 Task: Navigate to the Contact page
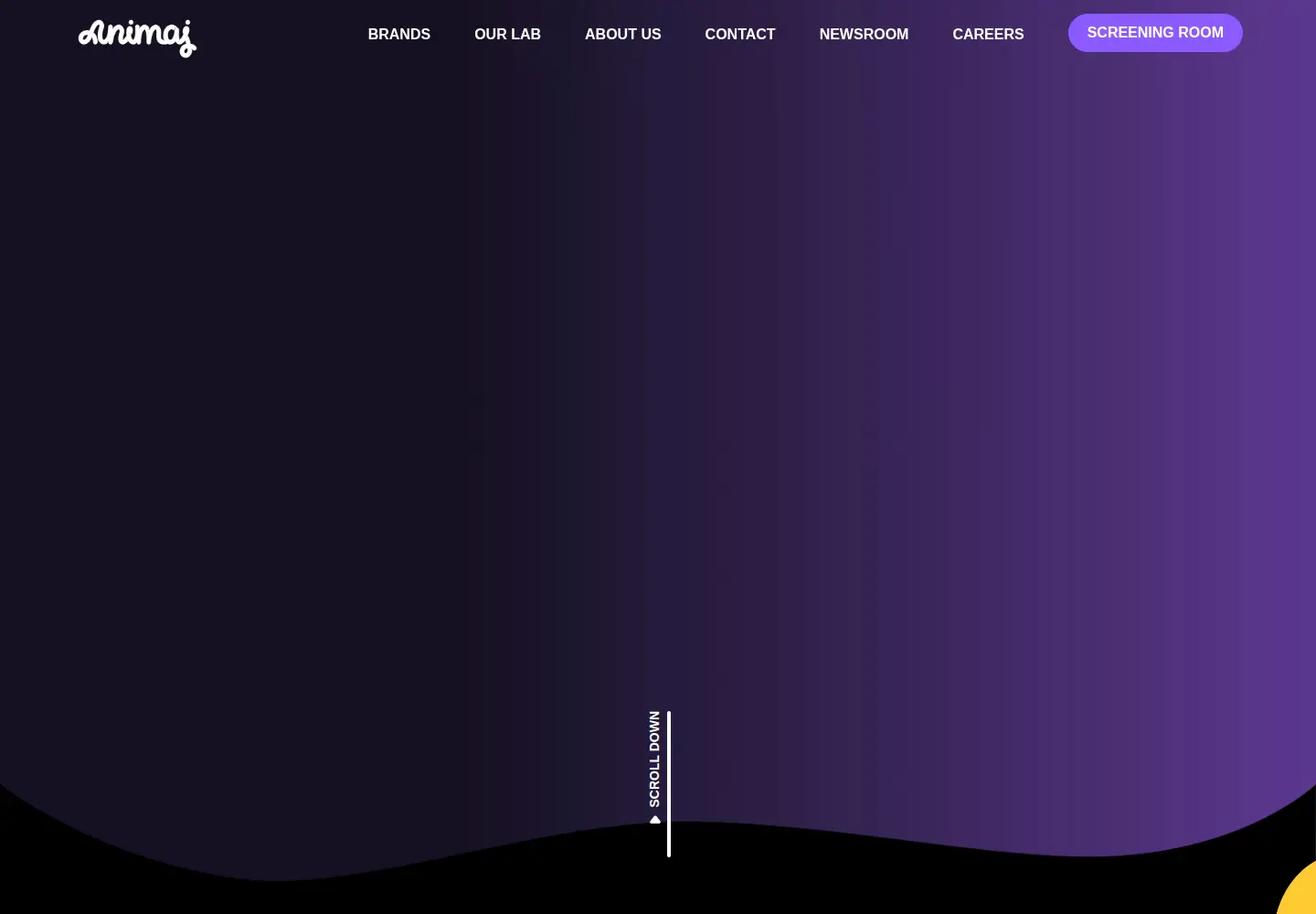(x=740, y=34)
